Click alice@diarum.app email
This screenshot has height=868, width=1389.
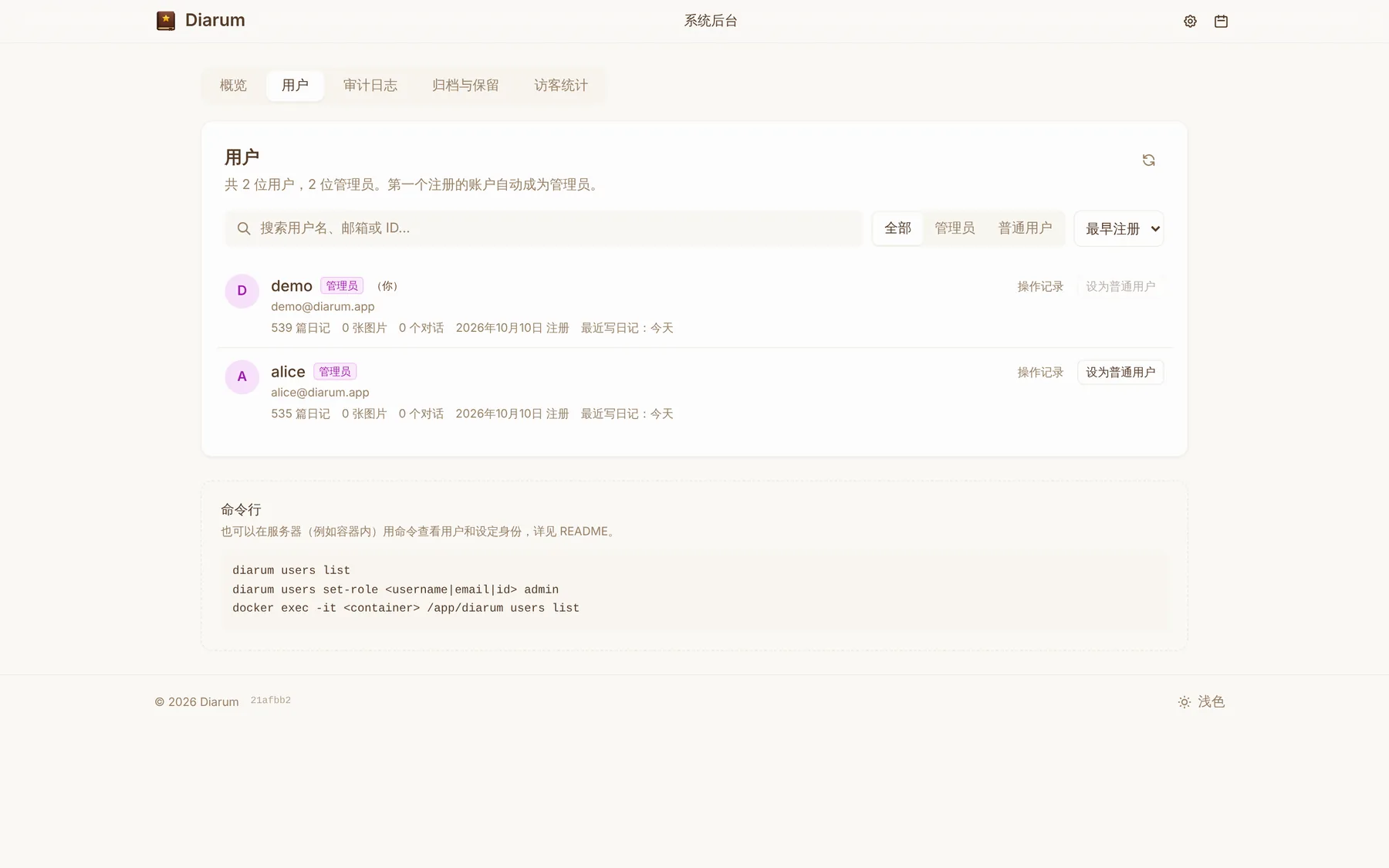(x=320, y=392)
